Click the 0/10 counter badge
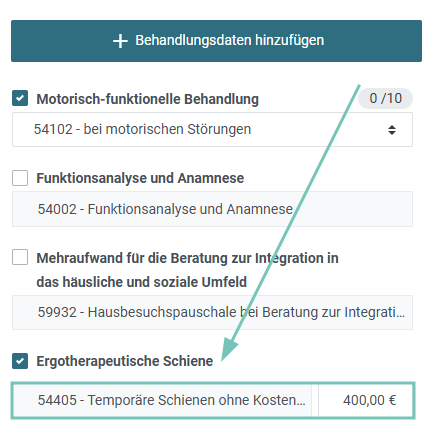Viewport: 434px width, 445px height. click(385, 98)
